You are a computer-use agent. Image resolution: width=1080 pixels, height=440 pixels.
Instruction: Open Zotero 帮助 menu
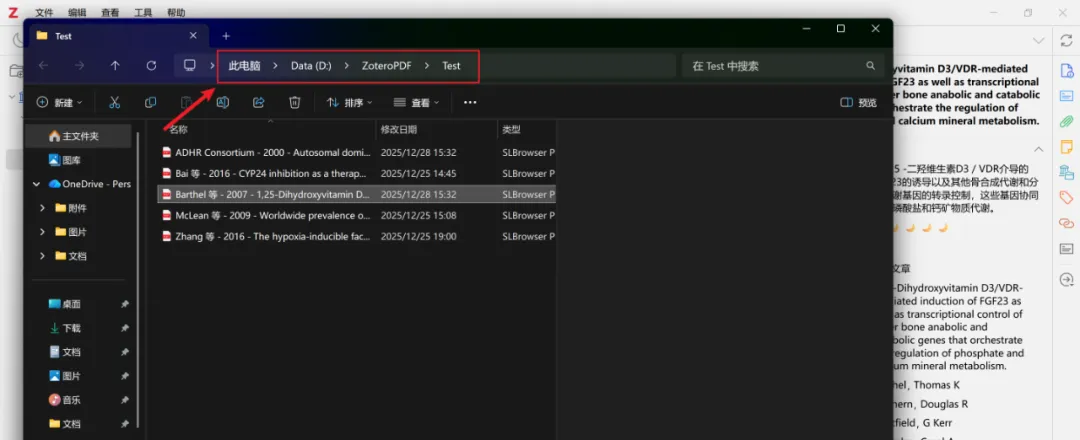[176, 12]
